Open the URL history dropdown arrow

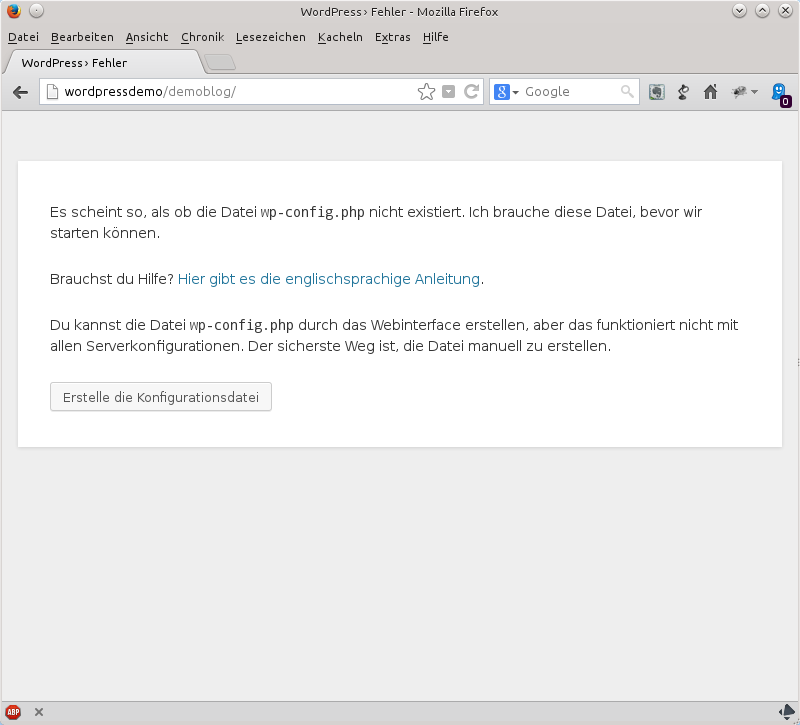coord(448,92)
